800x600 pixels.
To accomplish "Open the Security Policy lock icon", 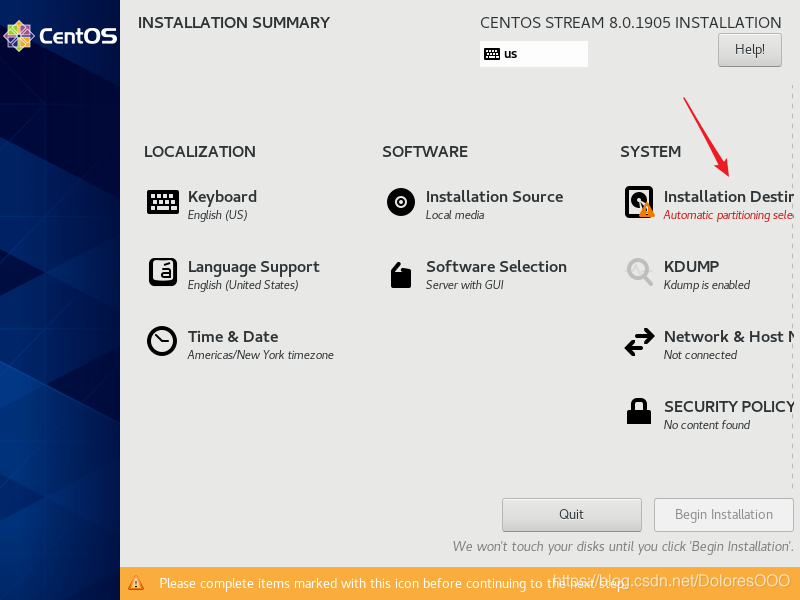I will click(x=639, y=411).
